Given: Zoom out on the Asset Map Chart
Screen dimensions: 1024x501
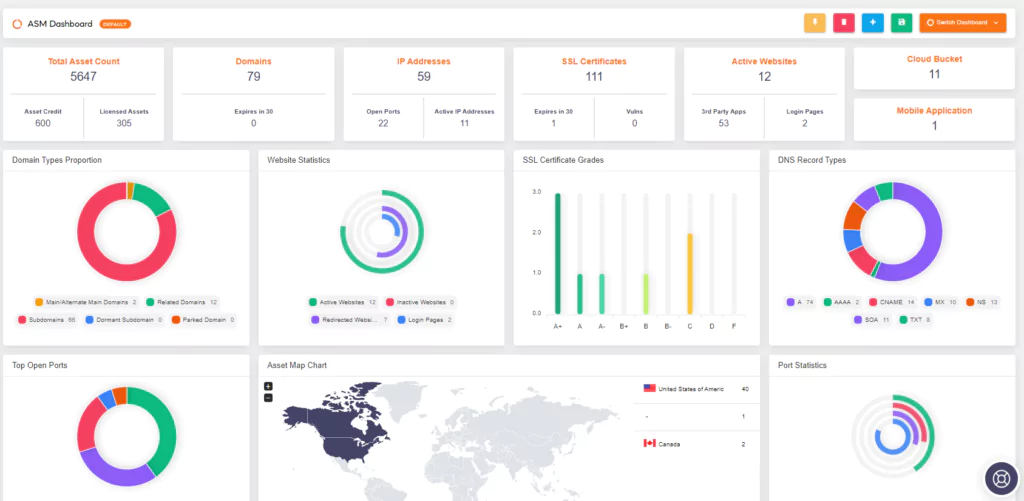Looking at the screenshot, I should coord(268,398).
